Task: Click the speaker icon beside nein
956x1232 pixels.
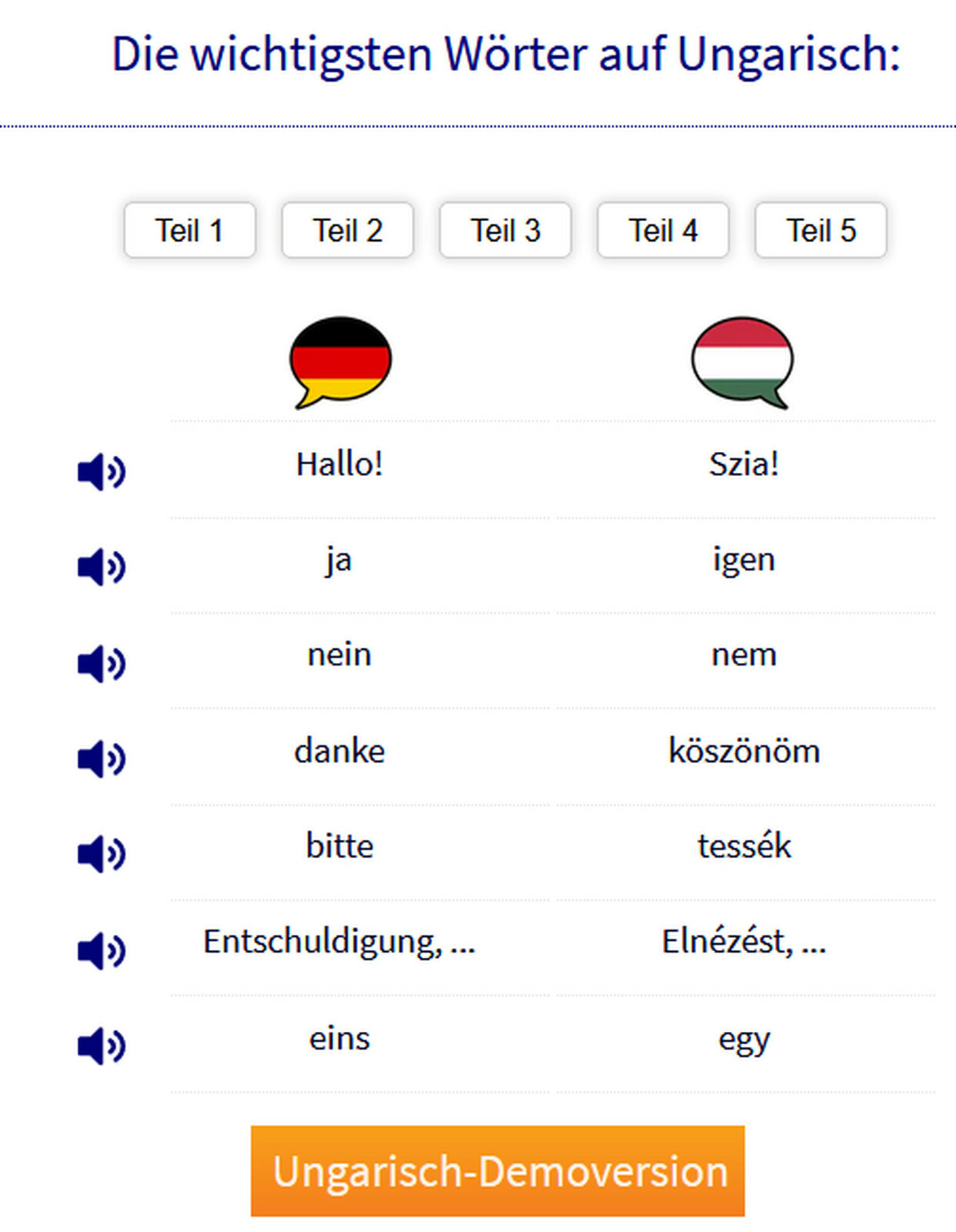Action: pos(101,664)
